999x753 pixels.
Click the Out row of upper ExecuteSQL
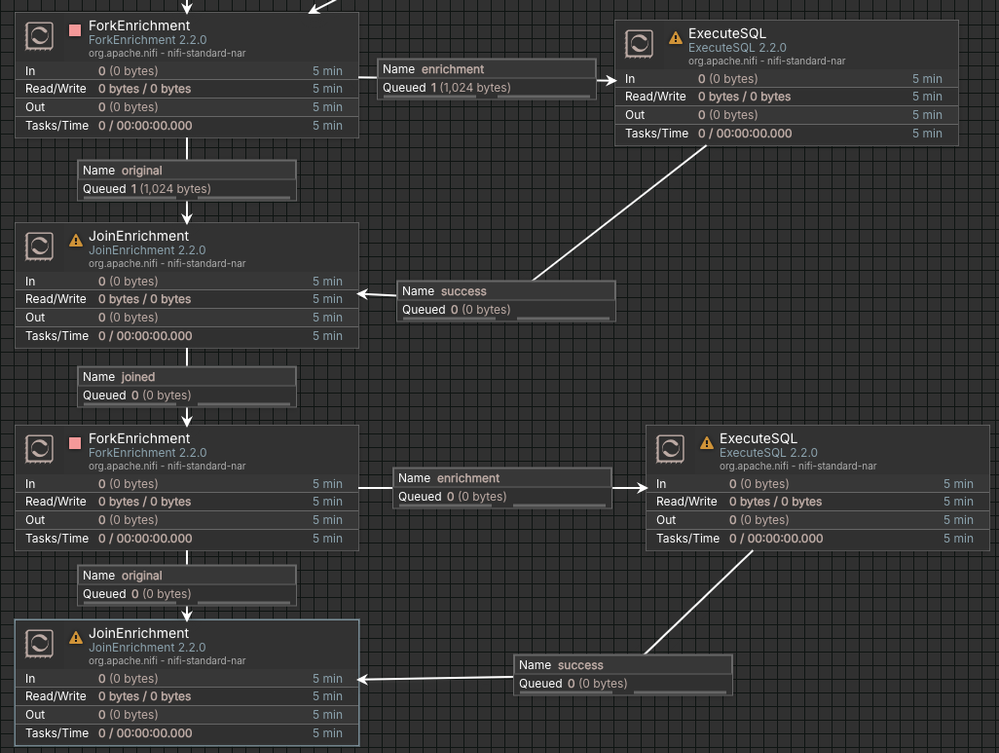pyautogui.click(x=786, y=115)
